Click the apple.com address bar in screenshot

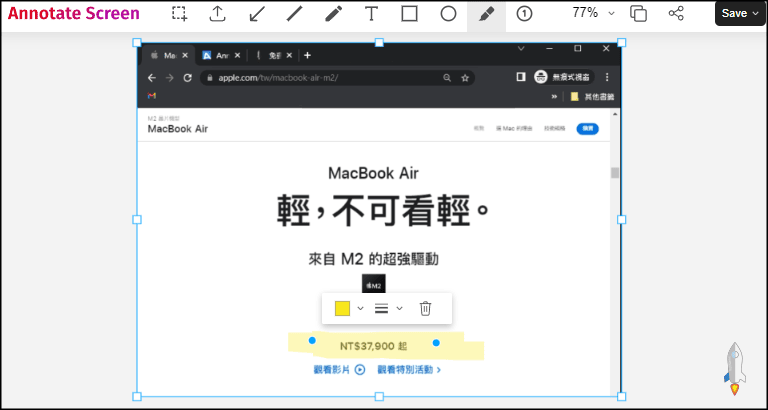coord(337,78)
